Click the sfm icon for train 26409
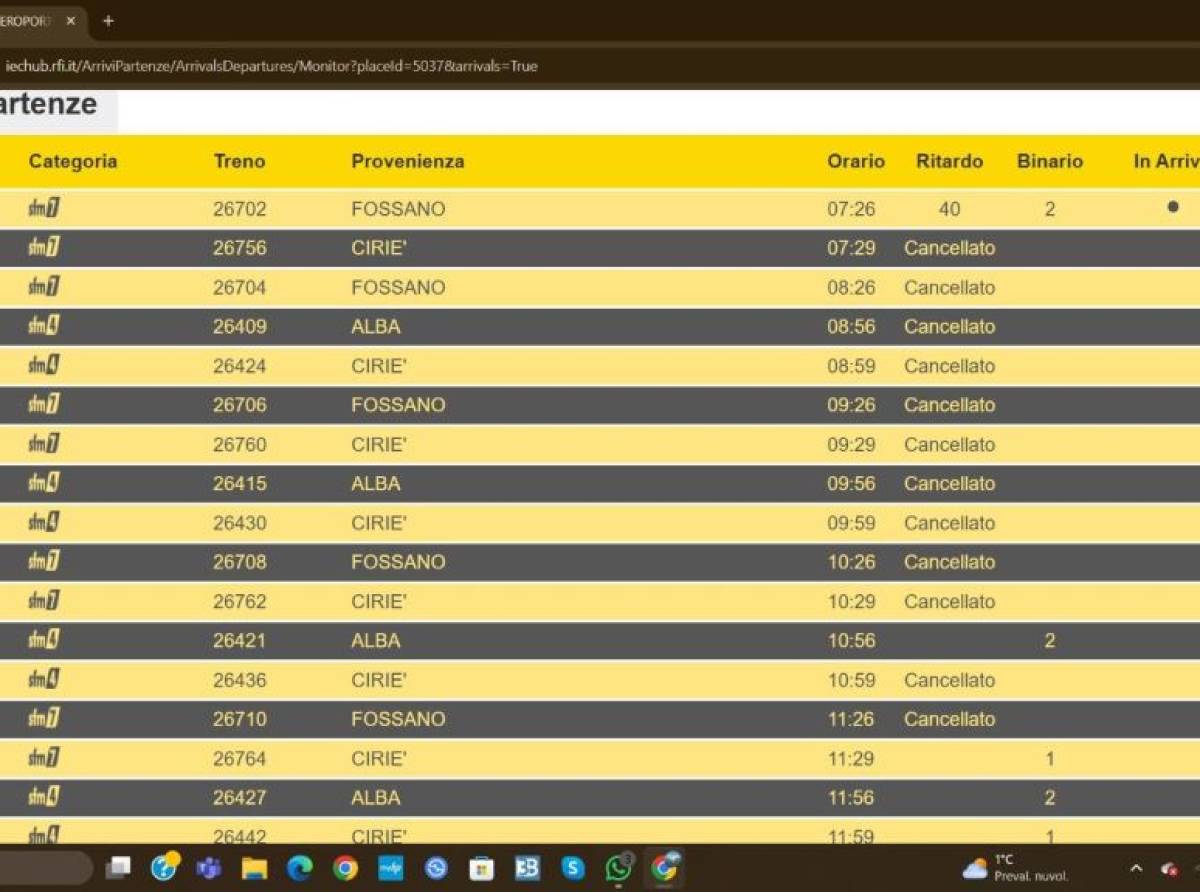 [44, 326]
